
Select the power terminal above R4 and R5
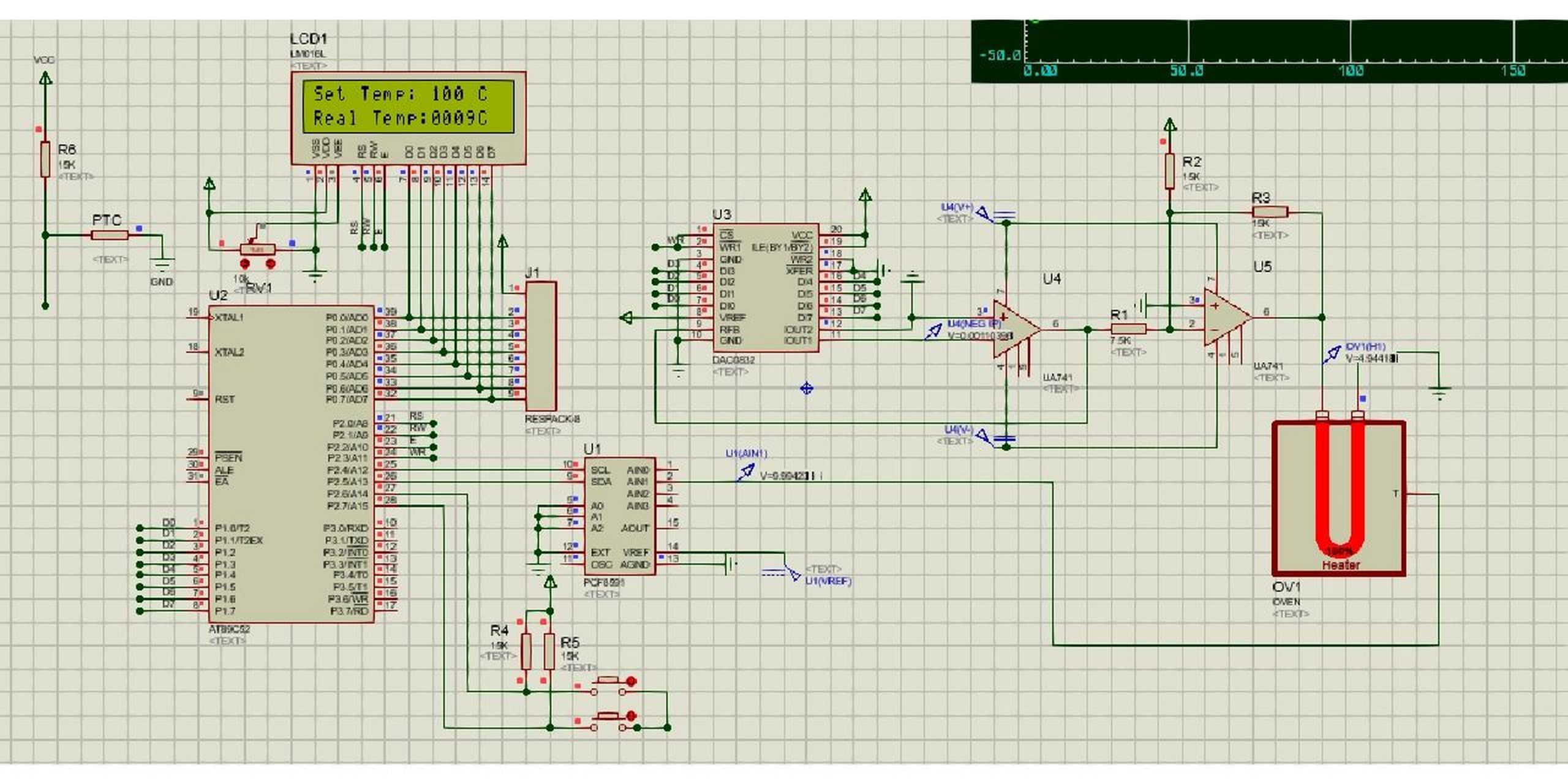pos(550,581)
